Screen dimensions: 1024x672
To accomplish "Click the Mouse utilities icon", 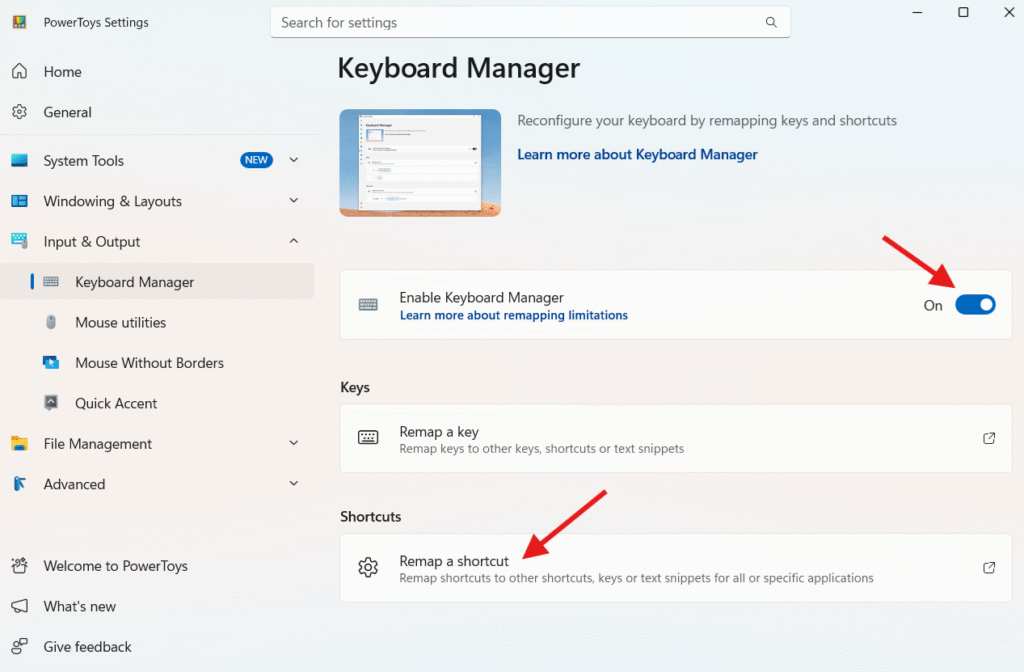I will click(x=51, y=322).
